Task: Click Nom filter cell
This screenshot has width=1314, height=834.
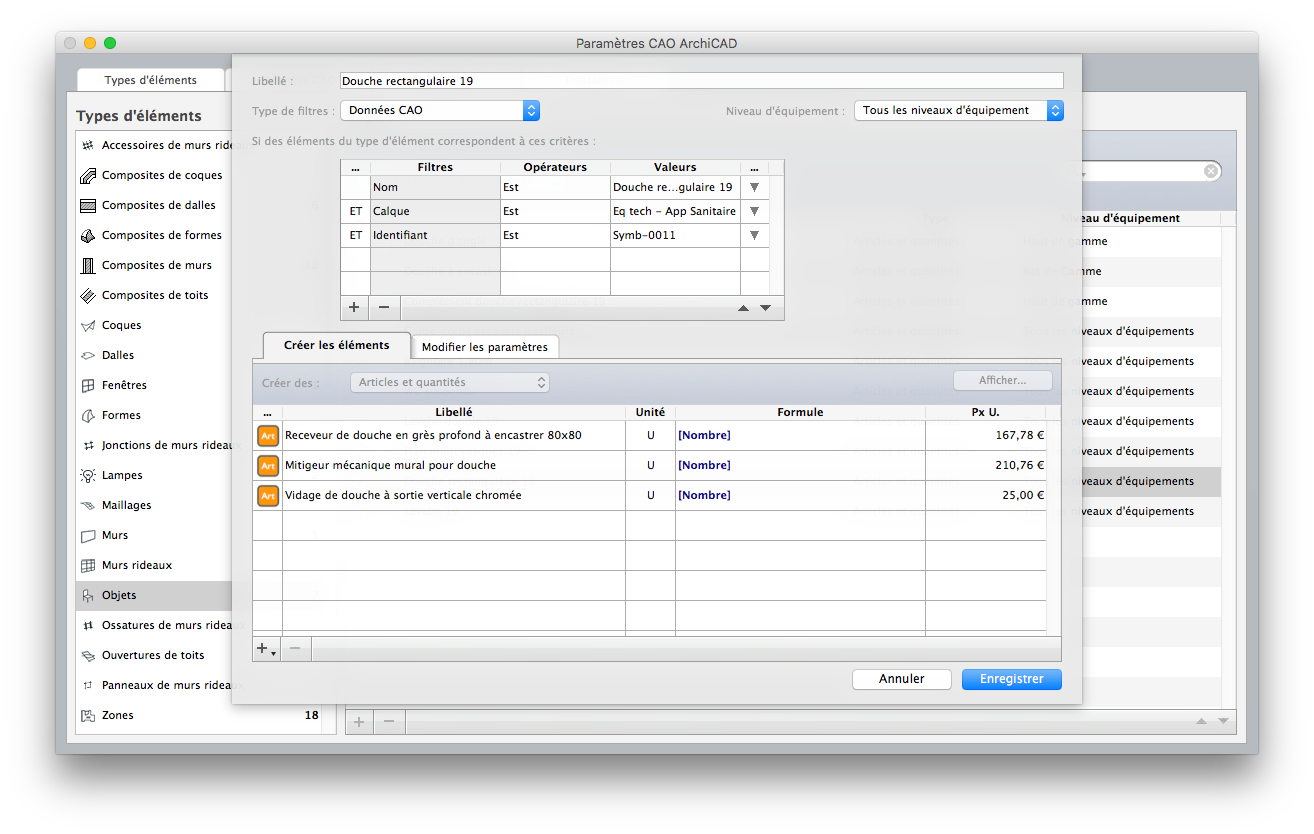Action: click(x=435, y=187)
